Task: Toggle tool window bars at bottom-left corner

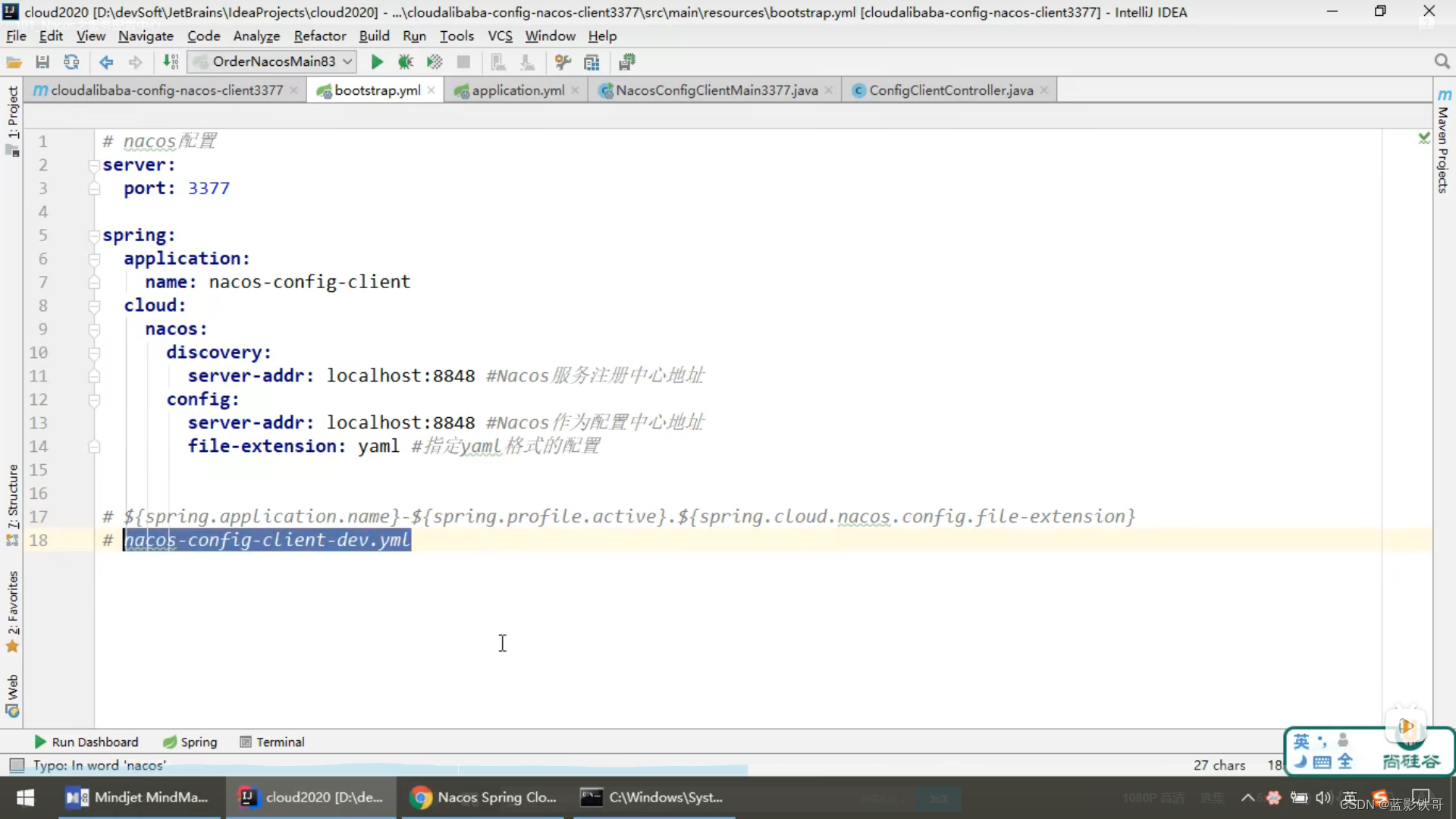Action: (17, 765)
